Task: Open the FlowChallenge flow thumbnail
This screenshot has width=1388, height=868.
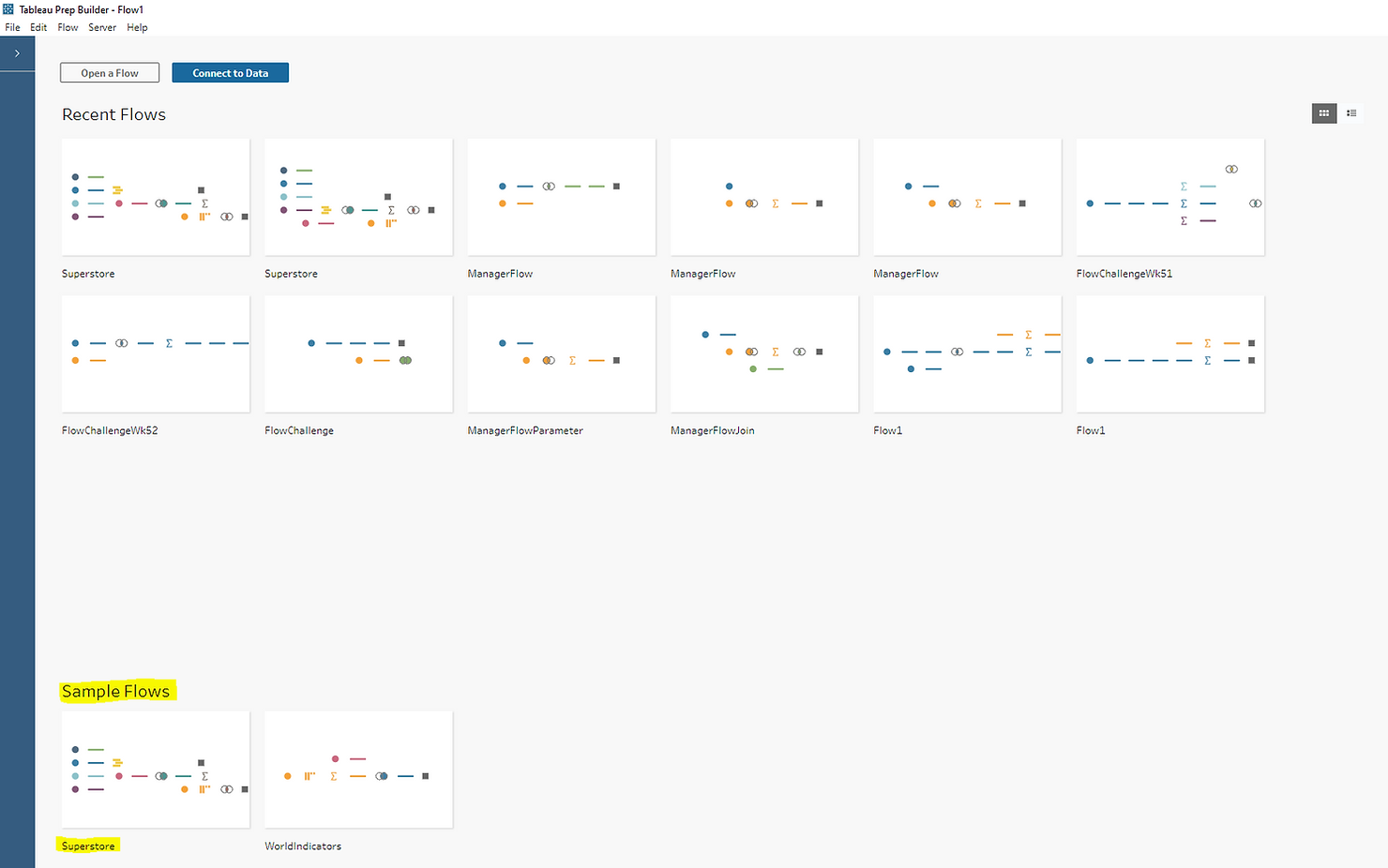Action: pyautogui.click(x=358, y=353)
